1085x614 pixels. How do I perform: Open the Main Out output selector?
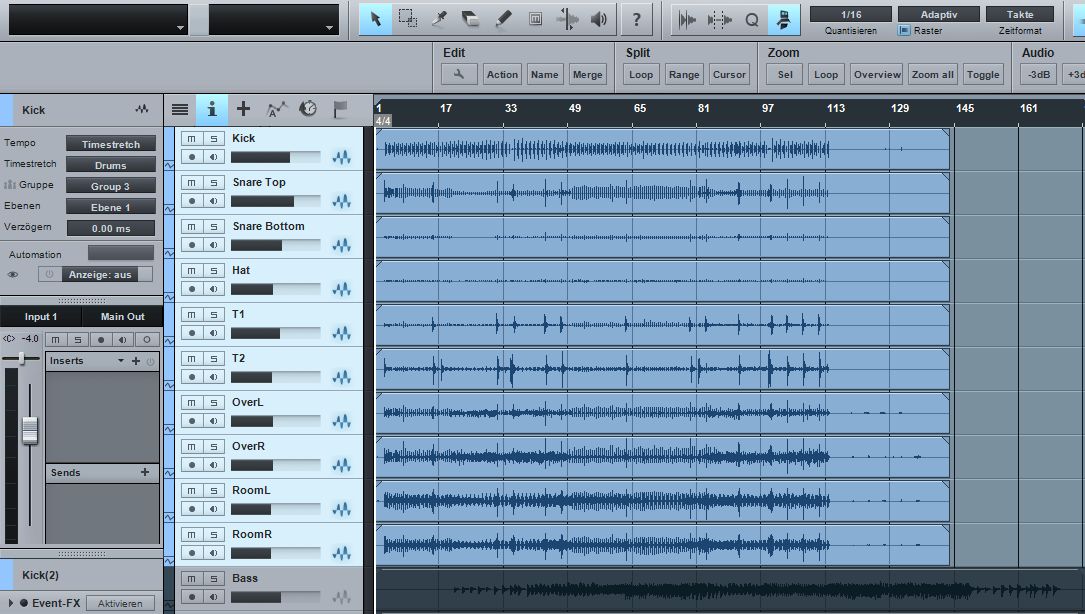122,316
